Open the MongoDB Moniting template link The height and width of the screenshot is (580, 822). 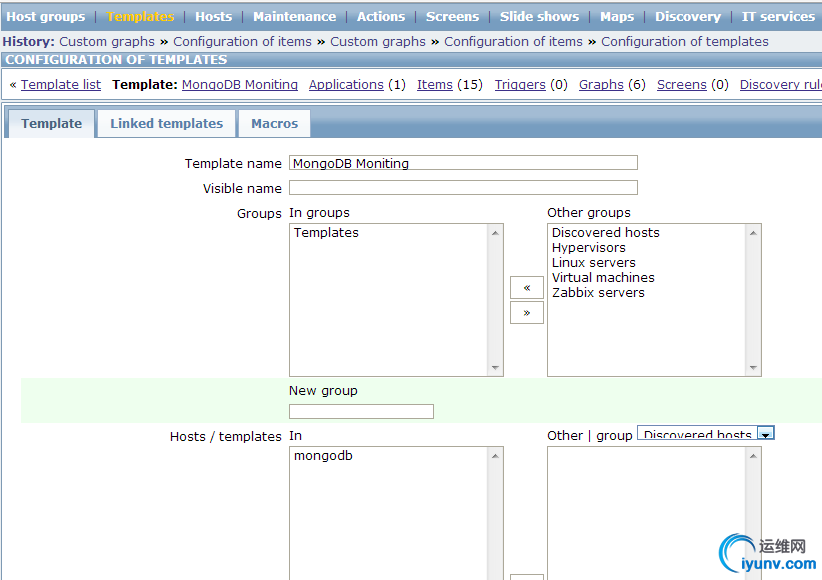240,84
